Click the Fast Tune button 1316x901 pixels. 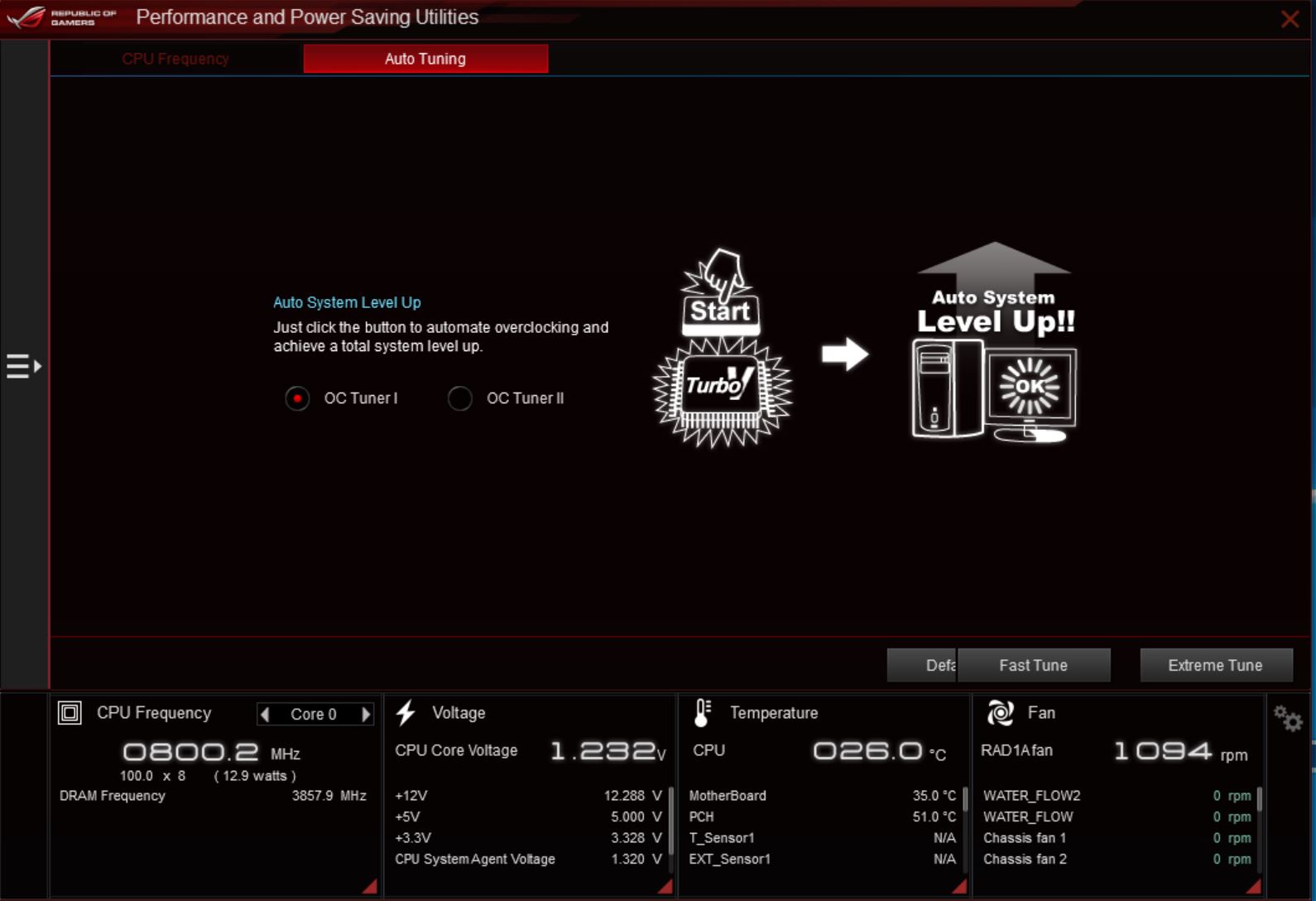1033,665
